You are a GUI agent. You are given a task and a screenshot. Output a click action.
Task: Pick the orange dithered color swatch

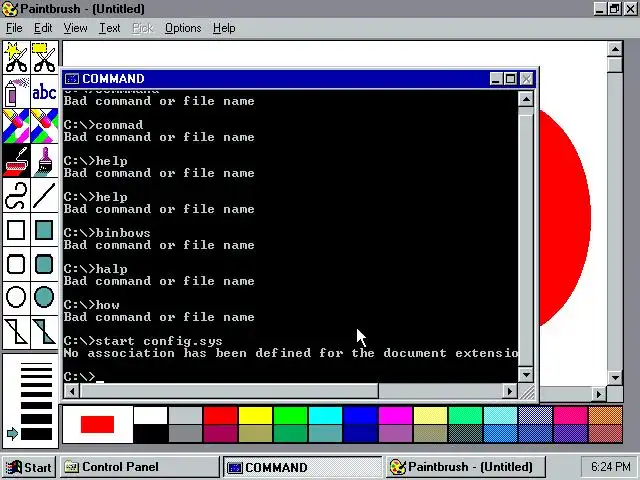click(606, 416)
